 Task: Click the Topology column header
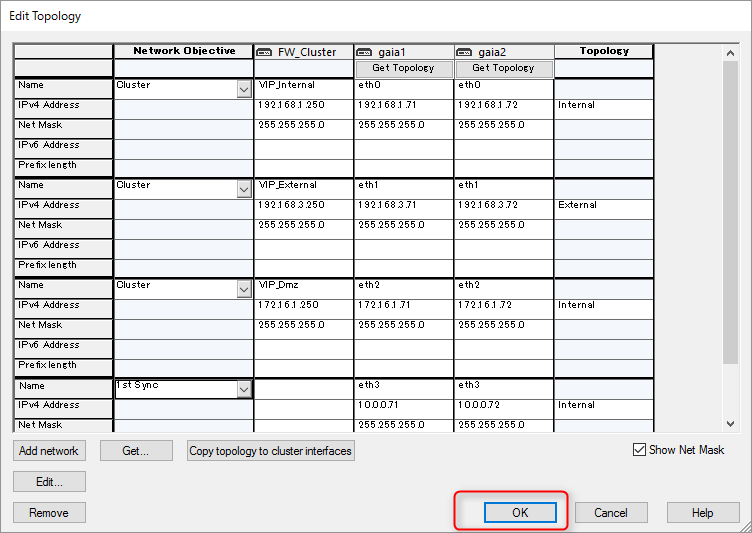(x=604, y=51)
